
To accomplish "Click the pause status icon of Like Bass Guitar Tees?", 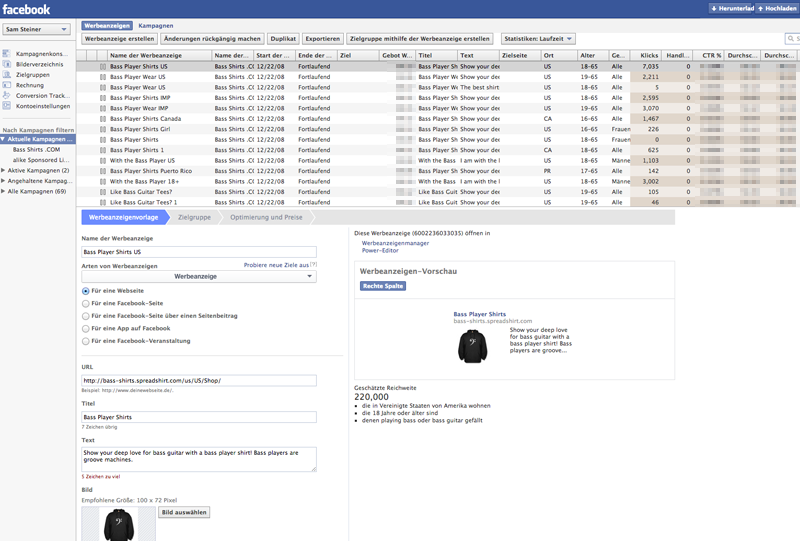I will (103, 192).
